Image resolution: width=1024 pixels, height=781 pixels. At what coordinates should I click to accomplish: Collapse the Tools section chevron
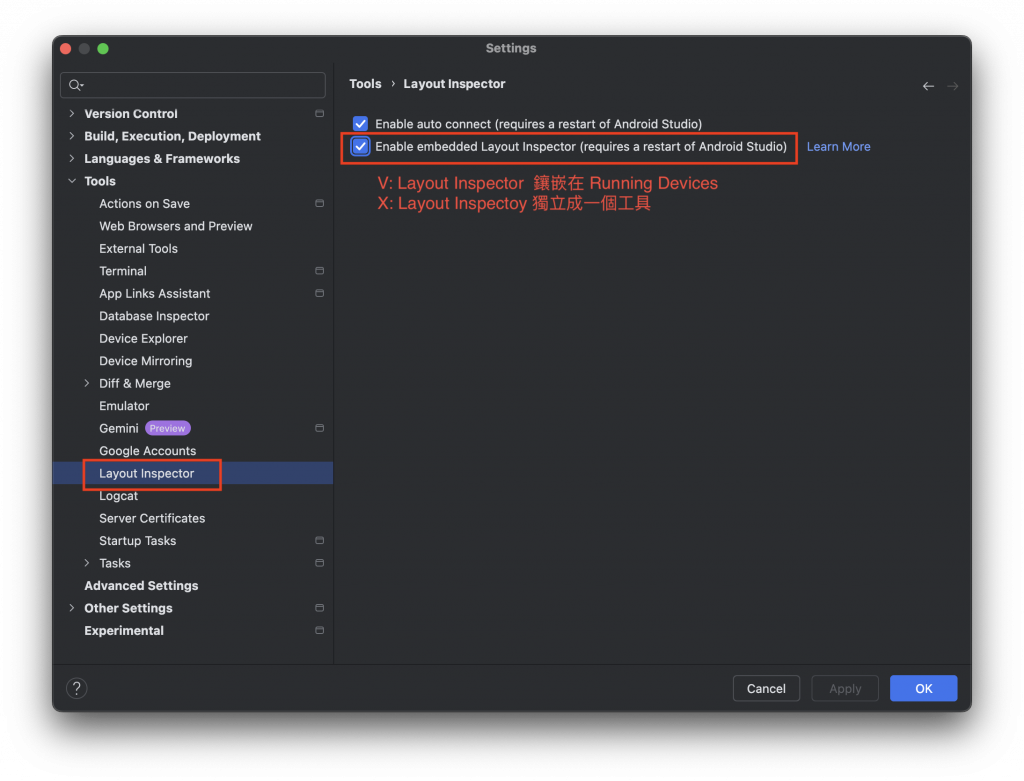72,181
